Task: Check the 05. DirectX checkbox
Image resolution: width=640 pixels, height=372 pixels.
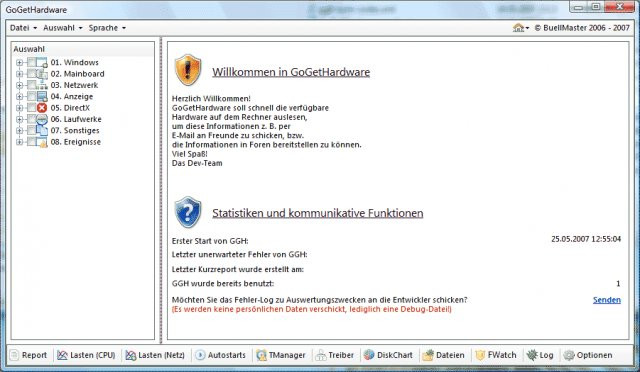Action: [31, 108]
